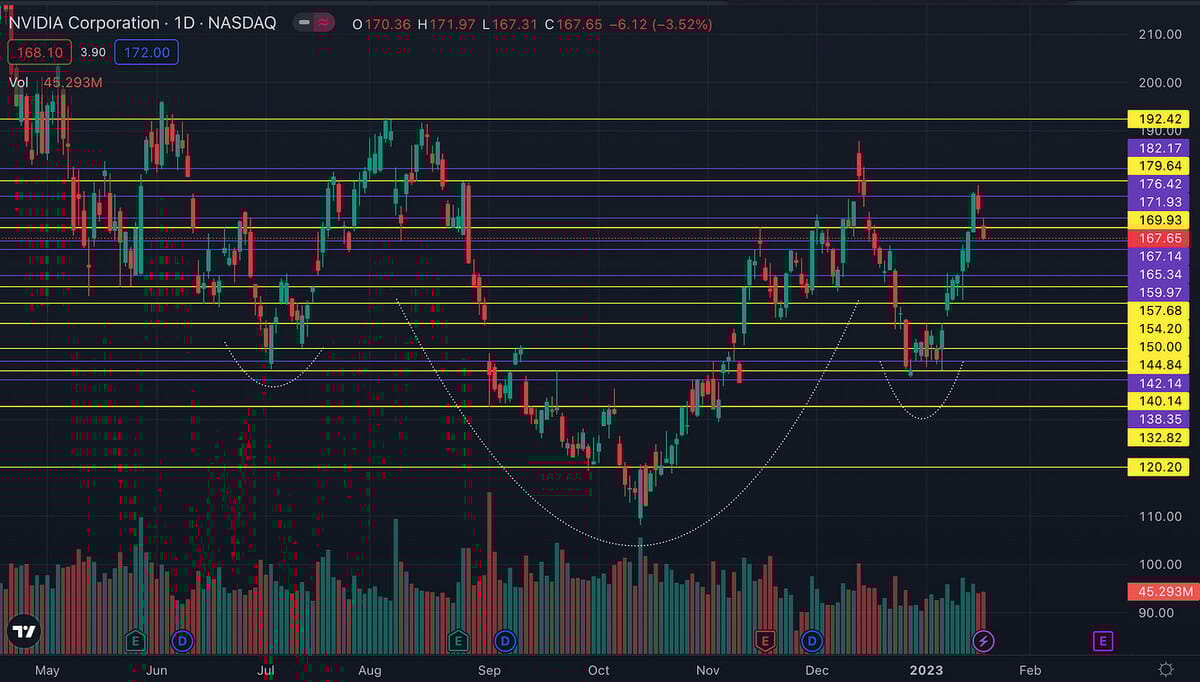This screenshot has height=682, width=1200.
Task: Open the purple upcoming earnings E marker
Action: click(1103, 641)
